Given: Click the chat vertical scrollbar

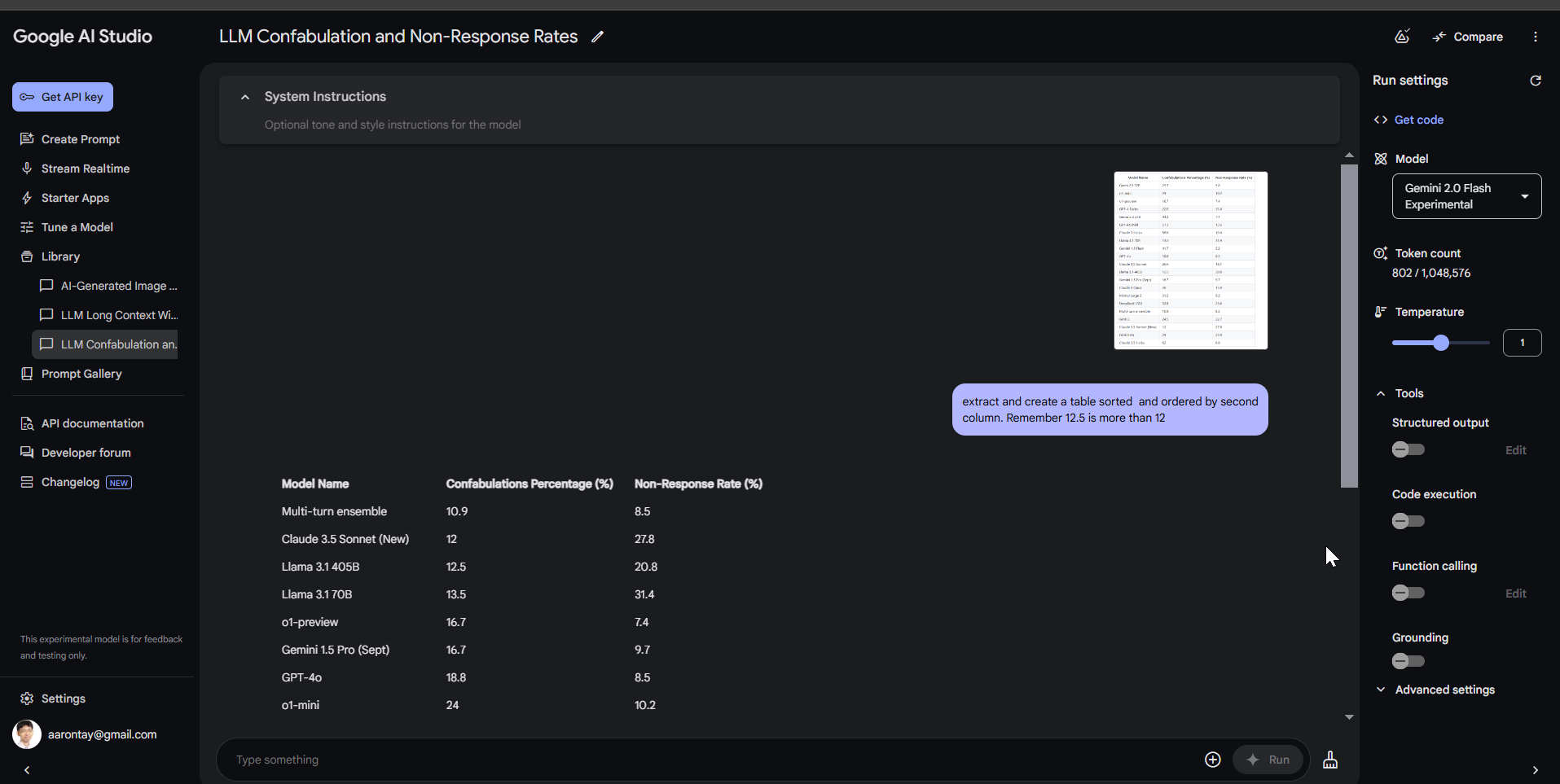Looking at the screenshot, I should [1349, 326].
